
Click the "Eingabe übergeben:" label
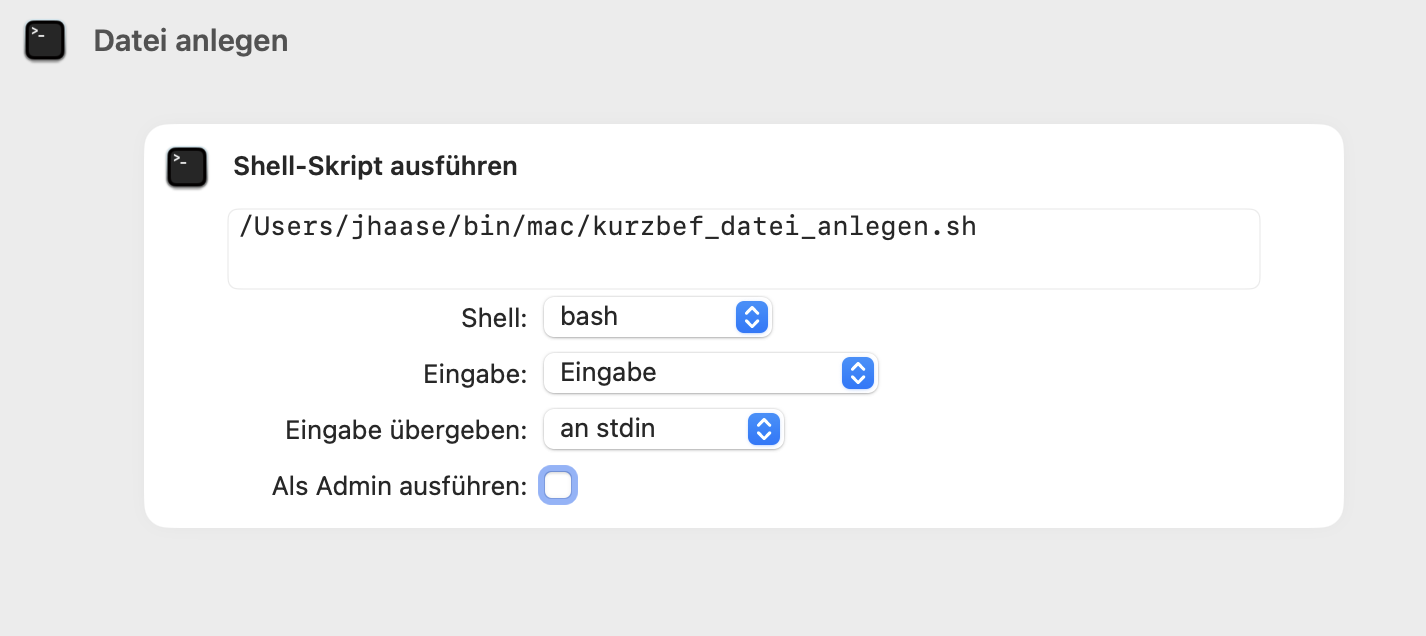pyautogui.click(x=406, y=430)
